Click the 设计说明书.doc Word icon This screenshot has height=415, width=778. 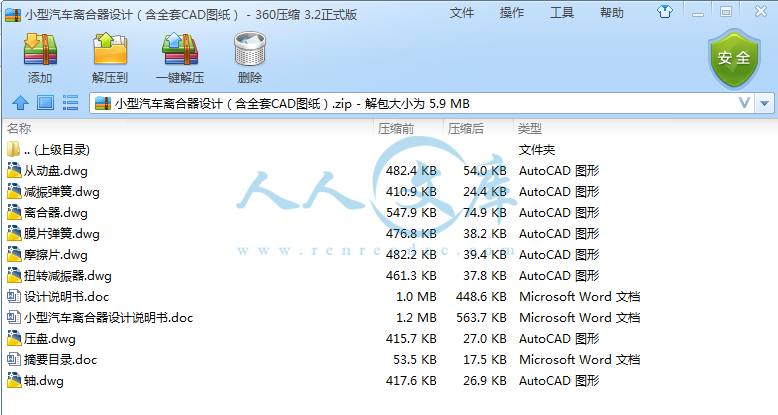coord(14,297)
